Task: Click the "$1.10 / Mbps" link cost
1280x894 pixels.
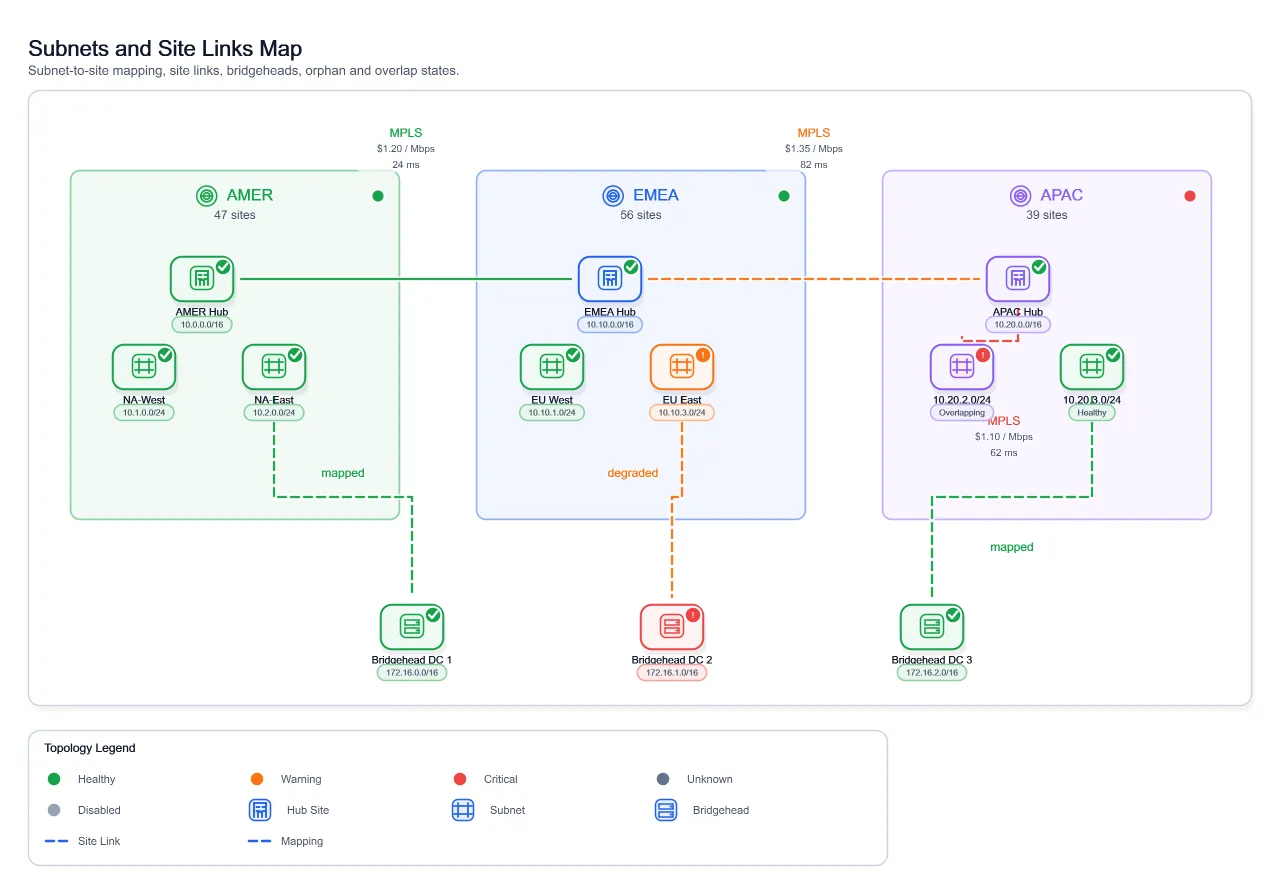Action: (x=1004, y=437)
